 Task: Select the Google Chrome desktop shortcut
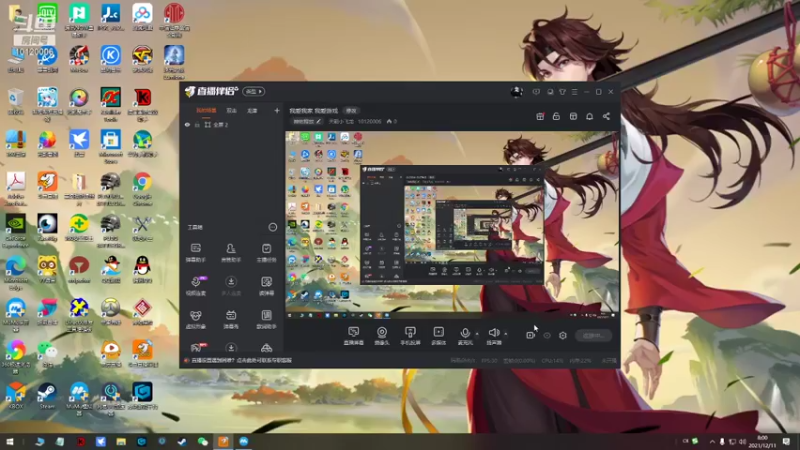[142, 189]
